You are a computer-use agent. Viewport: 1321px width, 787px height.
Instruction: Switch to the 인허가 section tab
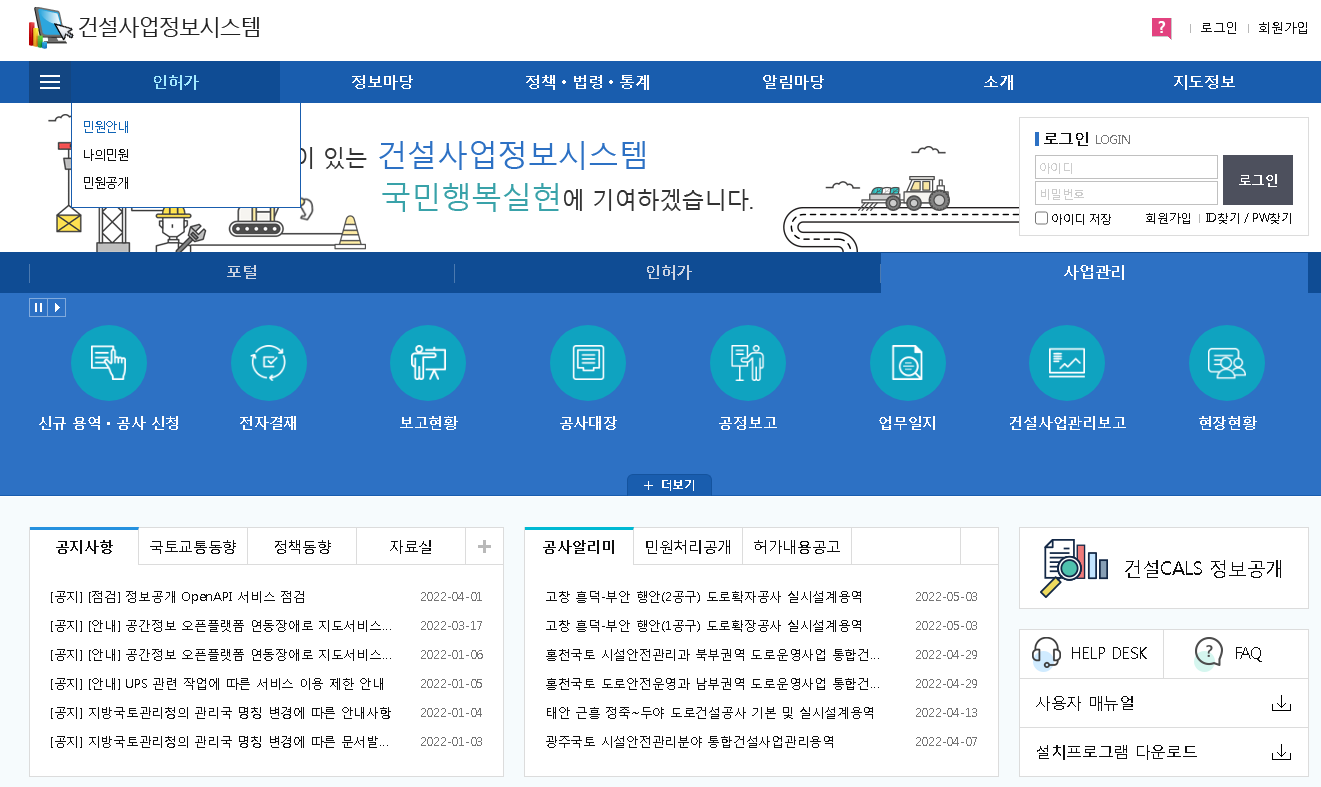click(x=668, y=272)
